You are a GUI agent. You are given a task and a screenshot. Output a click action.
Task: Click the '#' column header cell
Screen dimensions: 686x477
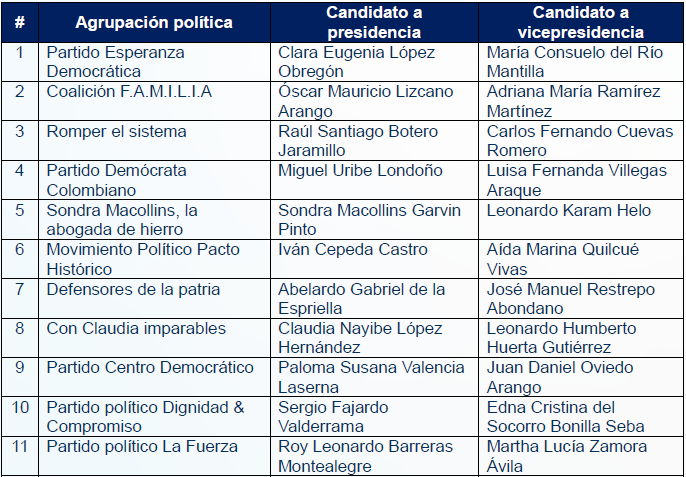coord(20,22)
